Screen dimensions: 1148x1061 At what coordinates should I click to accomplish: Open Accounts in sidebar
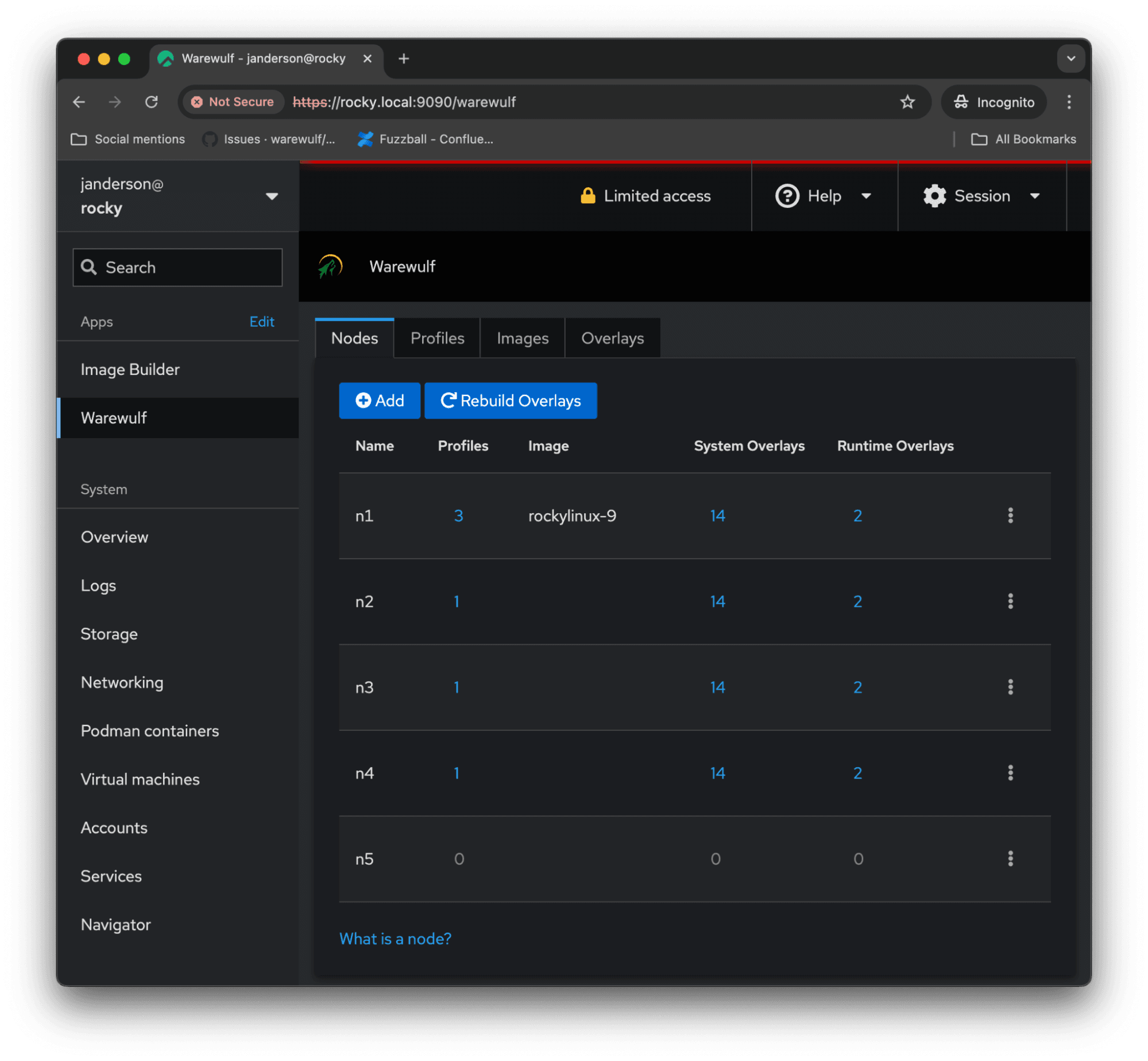click(x=178, y=828)
